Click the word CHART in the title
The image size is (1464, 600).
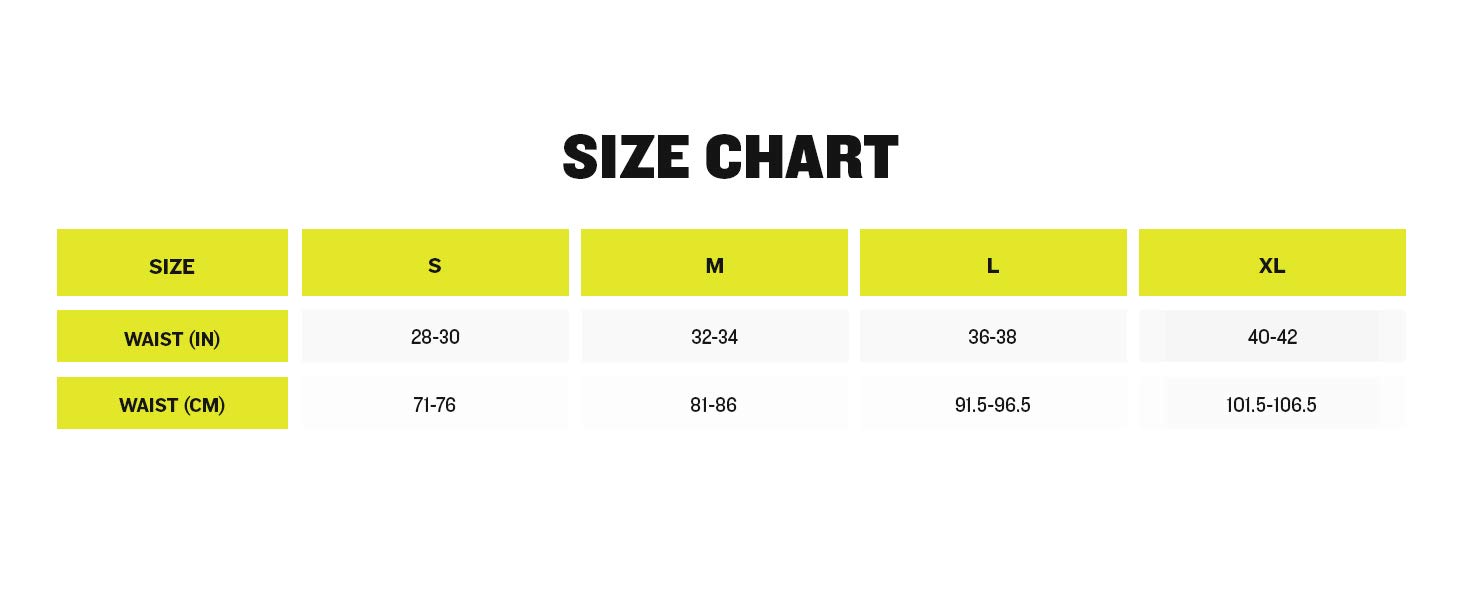(x=801, y=158)
